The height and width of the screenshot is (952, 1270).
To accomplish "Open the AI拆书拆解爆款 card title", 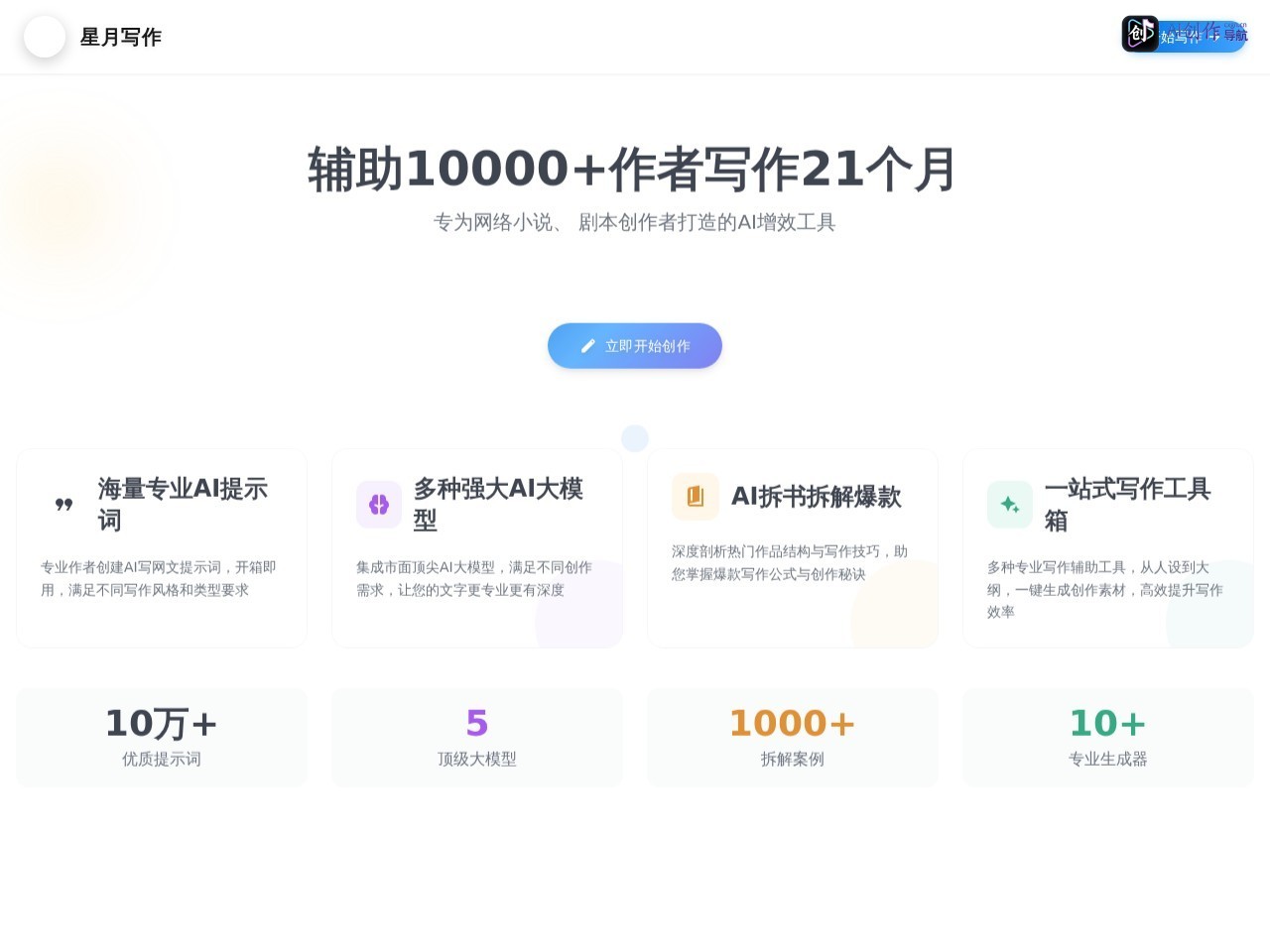I will (x=817, y=497).
